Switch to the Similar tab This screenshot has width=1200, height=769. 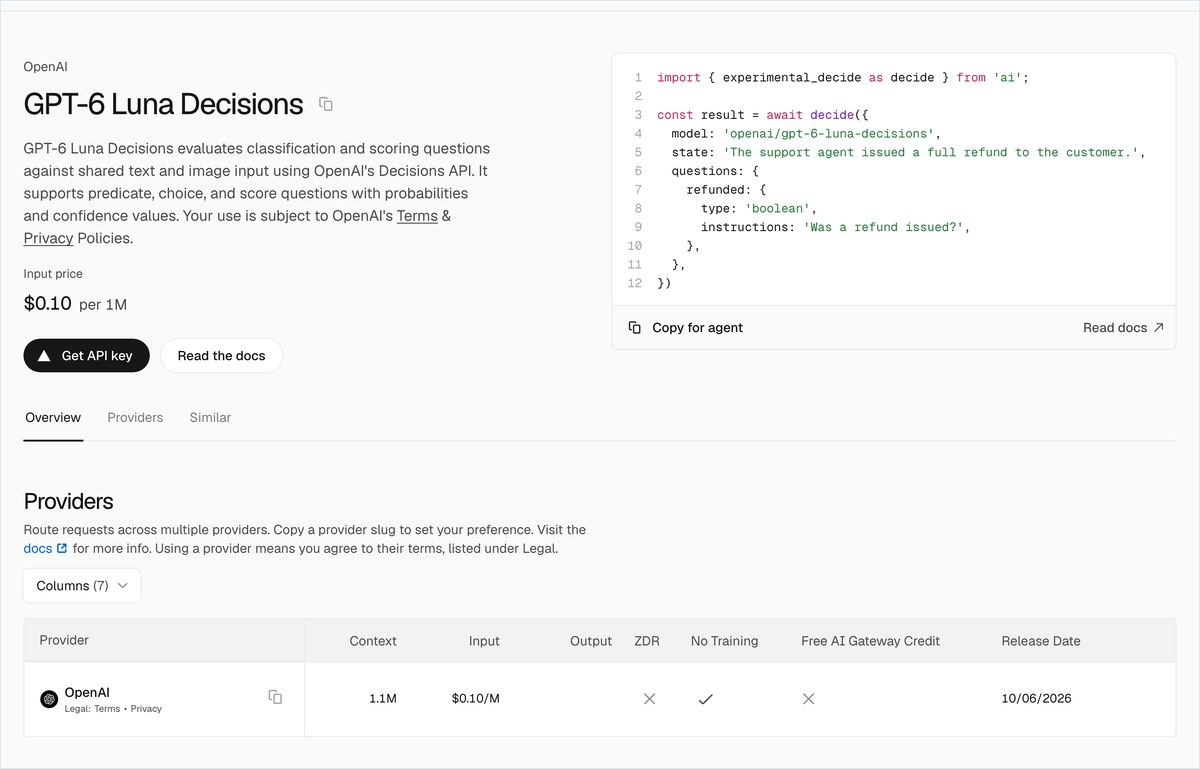[x=210, y=418]
